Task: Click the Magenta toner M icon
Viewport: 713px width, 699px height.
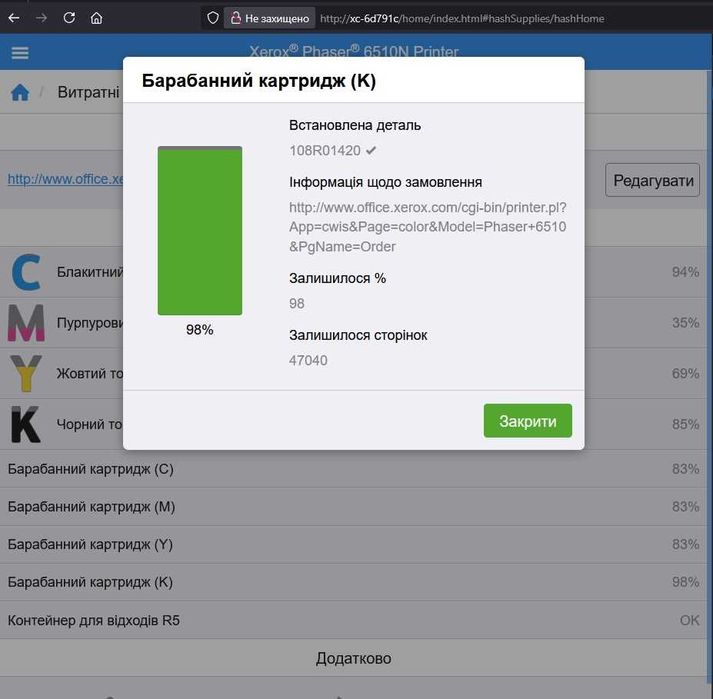Action: click(x=26, y=323)
